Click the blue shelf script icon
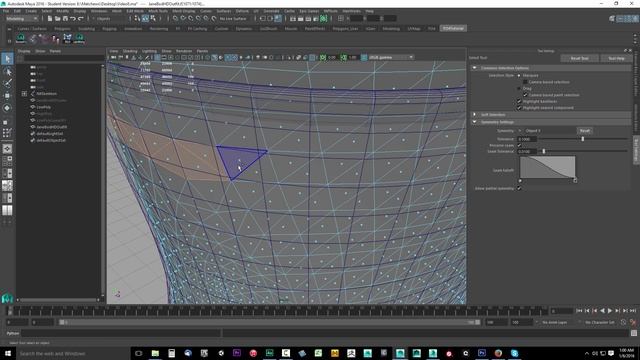 click(67, 39)
